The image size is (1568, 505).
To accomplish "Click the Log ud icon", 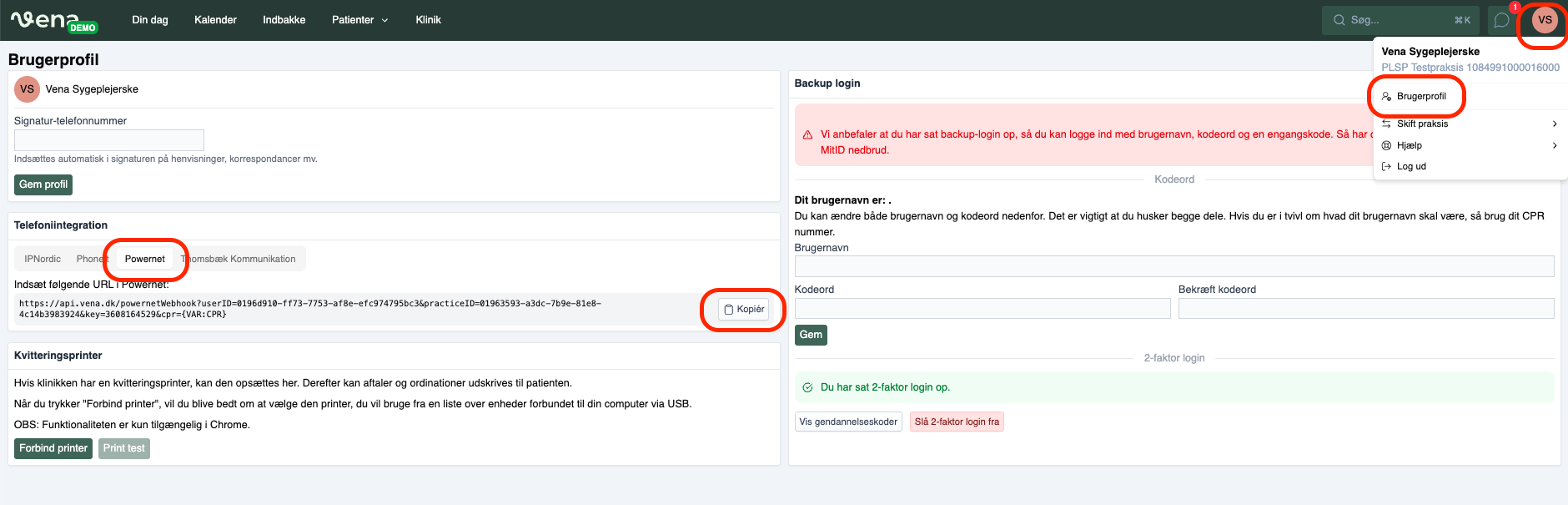I will pos(1386,166).
